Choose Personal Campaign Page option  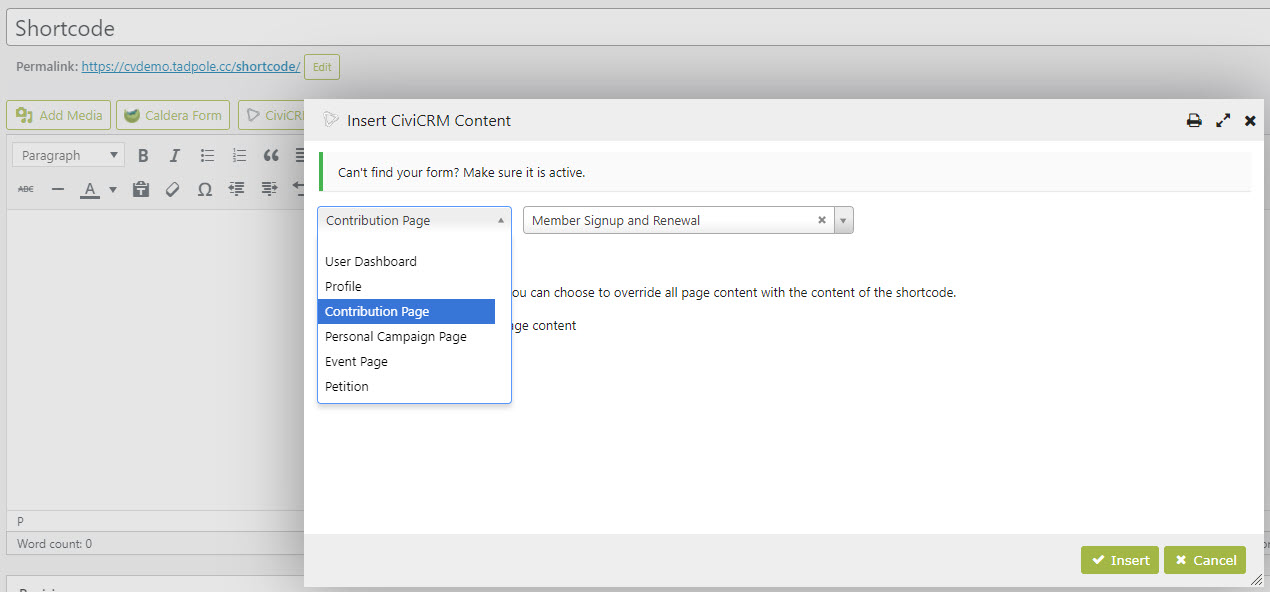pyautogui.click(x=406, y=336)
